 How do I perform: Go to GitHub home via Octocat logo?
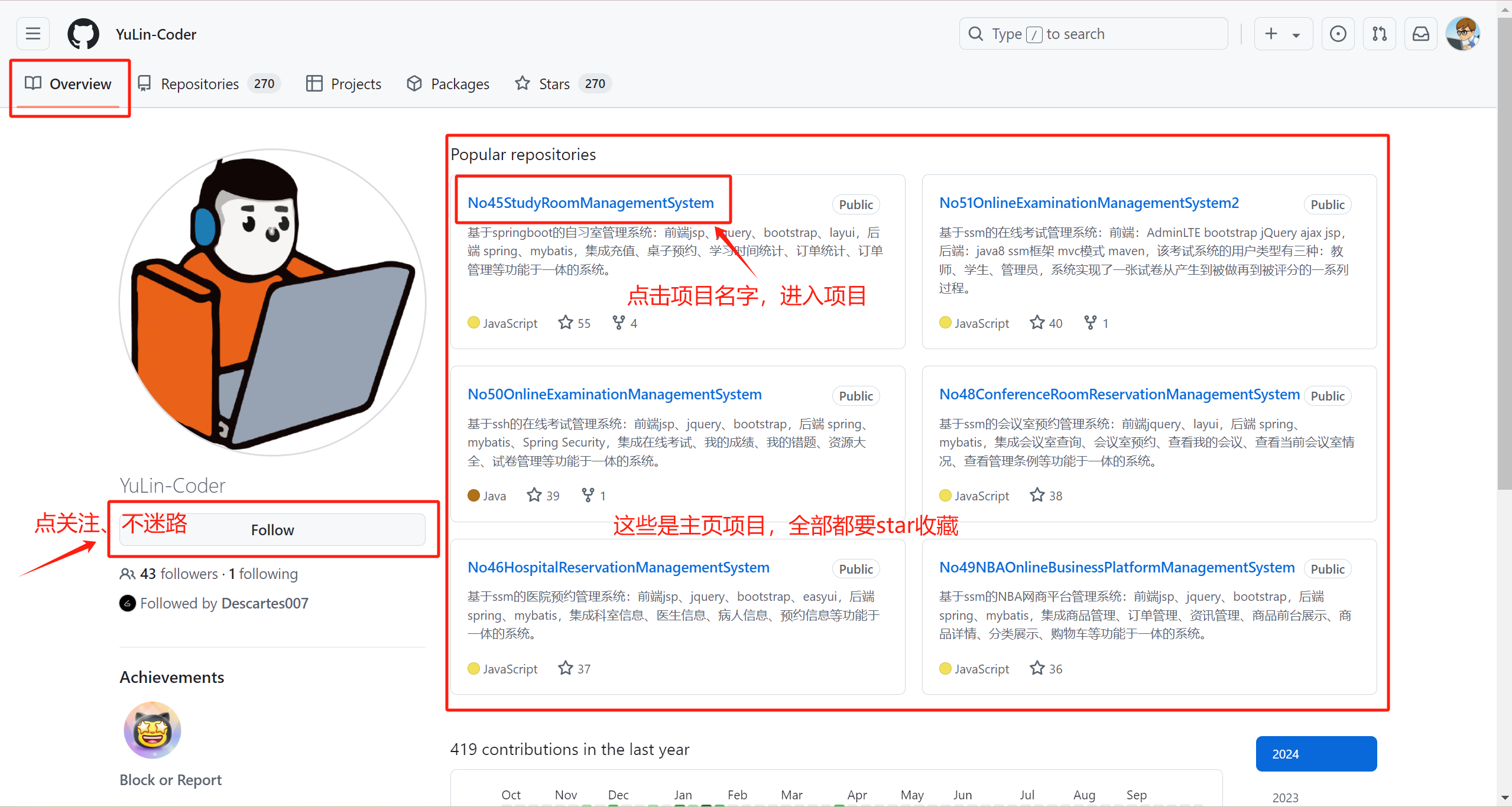click(x=83, y=34)
